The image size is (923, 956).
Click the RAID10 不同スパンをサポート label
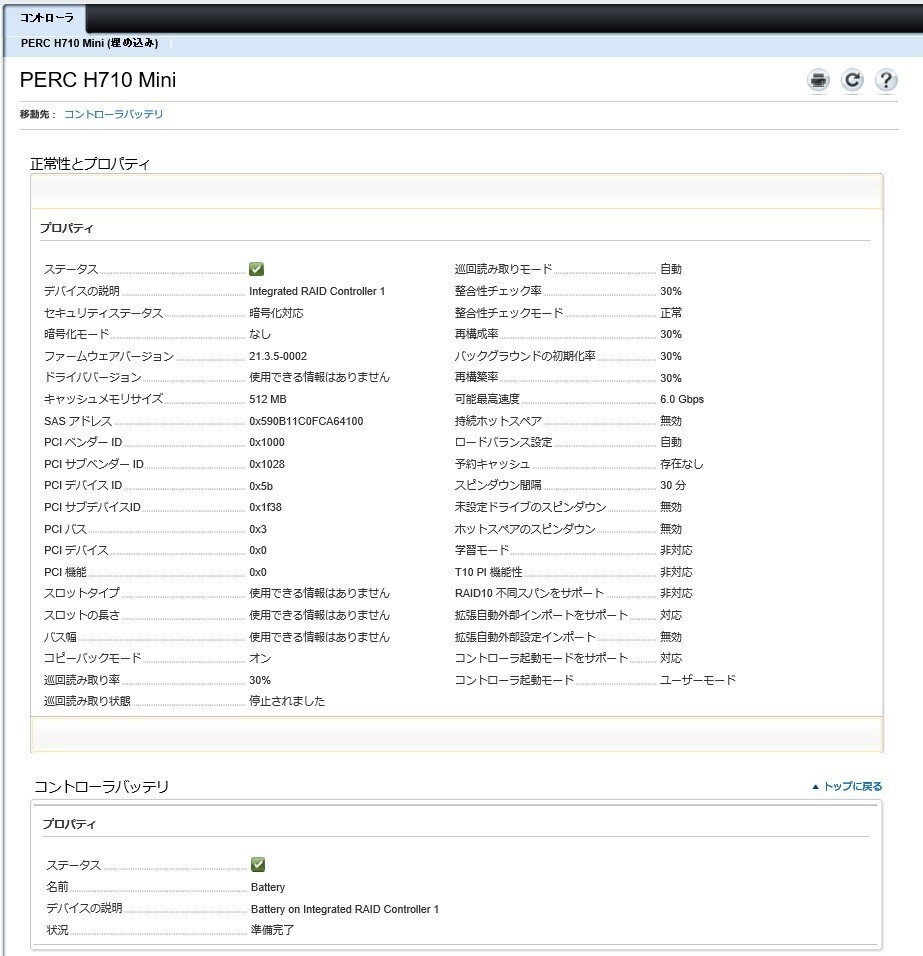point(529,593)
